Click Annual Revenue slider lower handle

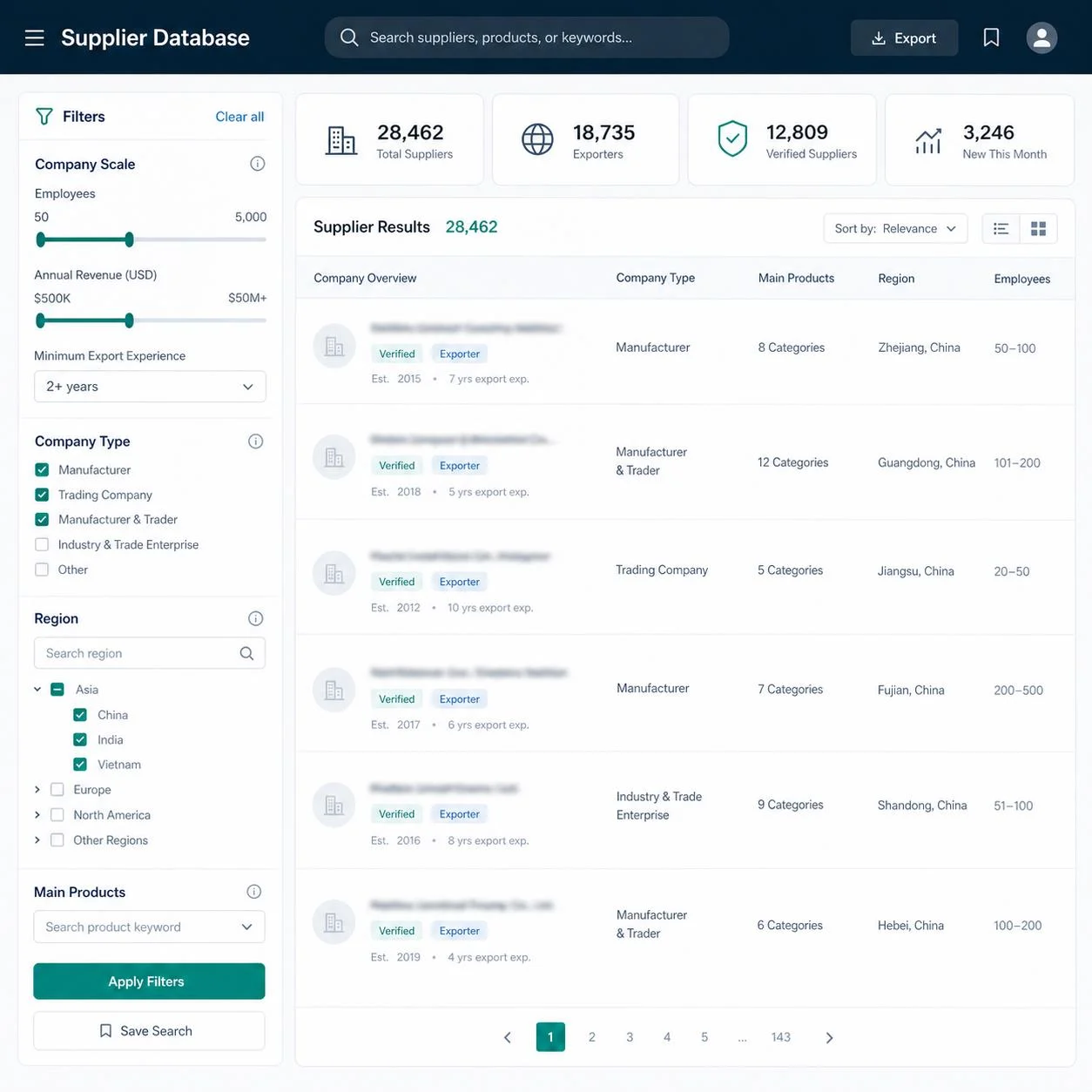40,320
